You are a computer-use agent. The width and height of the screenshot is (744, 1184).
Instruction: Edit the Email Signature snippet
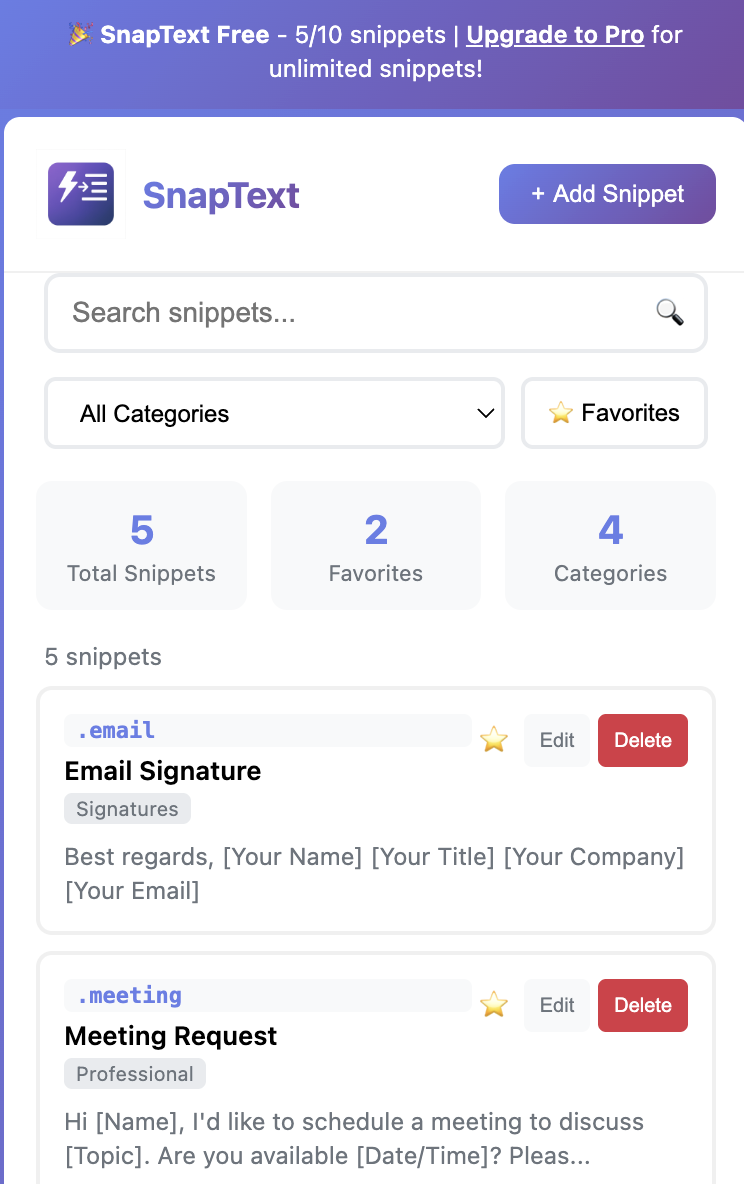(557, 740)
